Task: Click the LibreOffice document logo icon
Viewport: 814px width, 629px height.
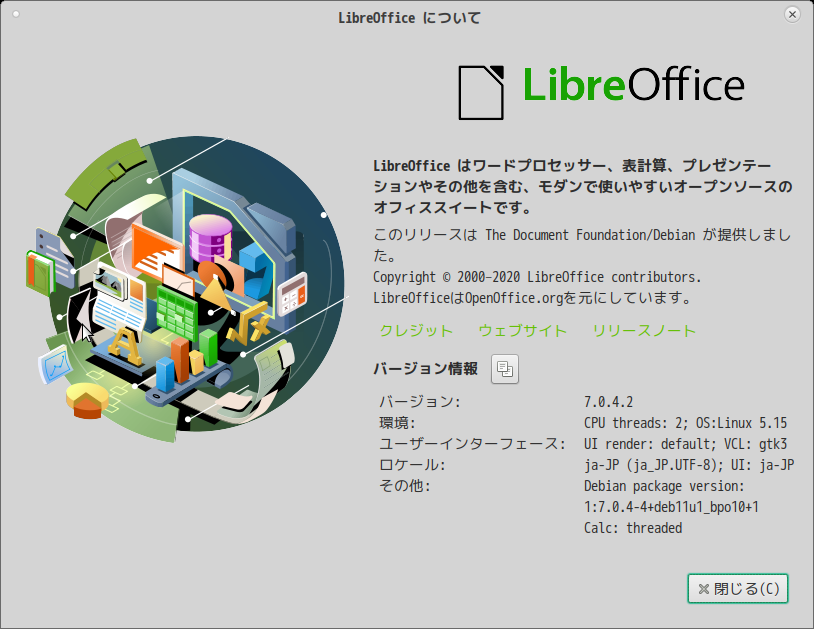Action: (481, 92)
